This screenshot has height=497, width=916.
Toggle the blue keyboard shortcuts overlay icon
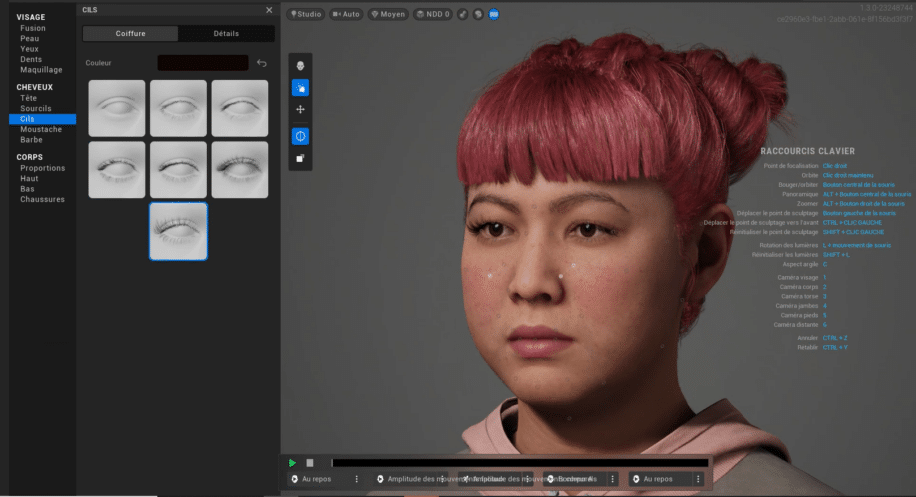click(x=494, y=14)
